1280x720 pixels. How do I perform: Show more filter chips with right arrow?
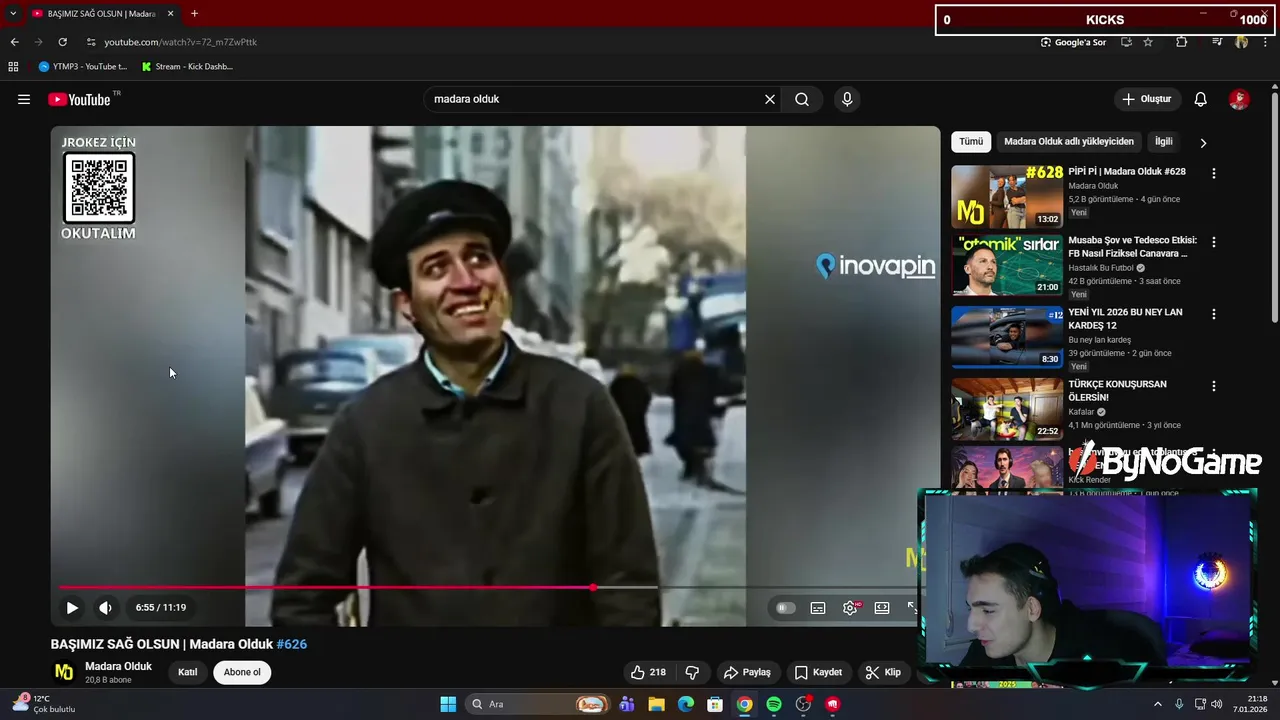coord(1203,143)
